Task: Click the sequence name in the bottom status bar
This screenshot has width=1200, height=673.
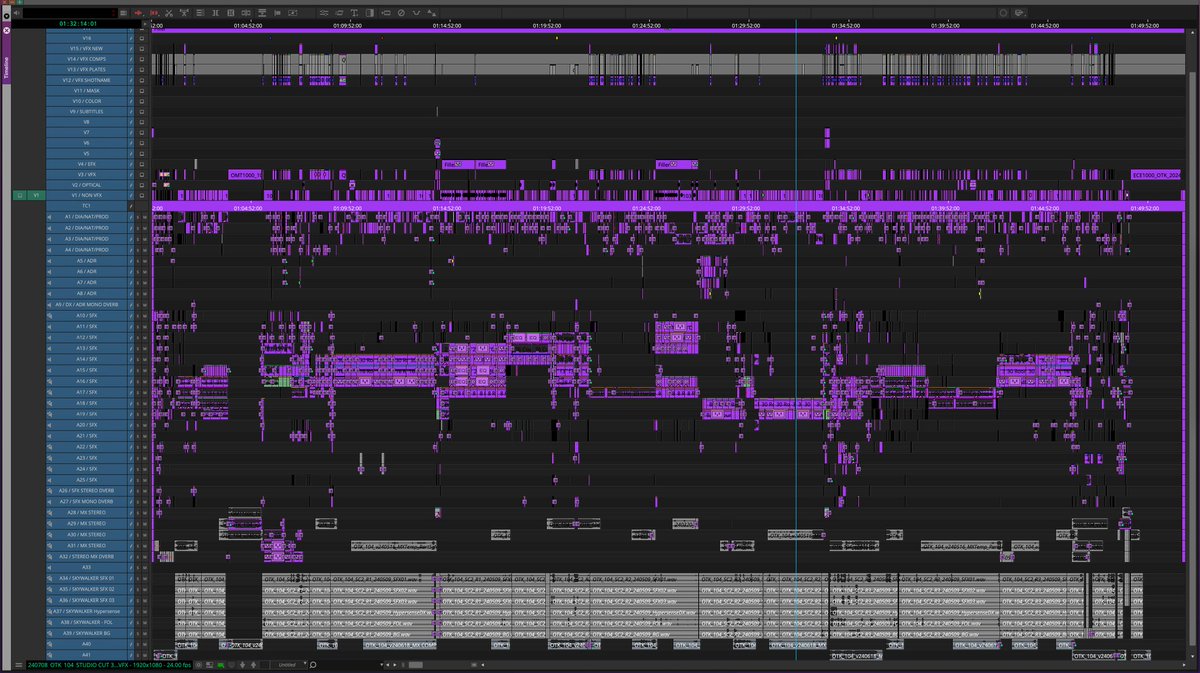Action: pos(110,665)
